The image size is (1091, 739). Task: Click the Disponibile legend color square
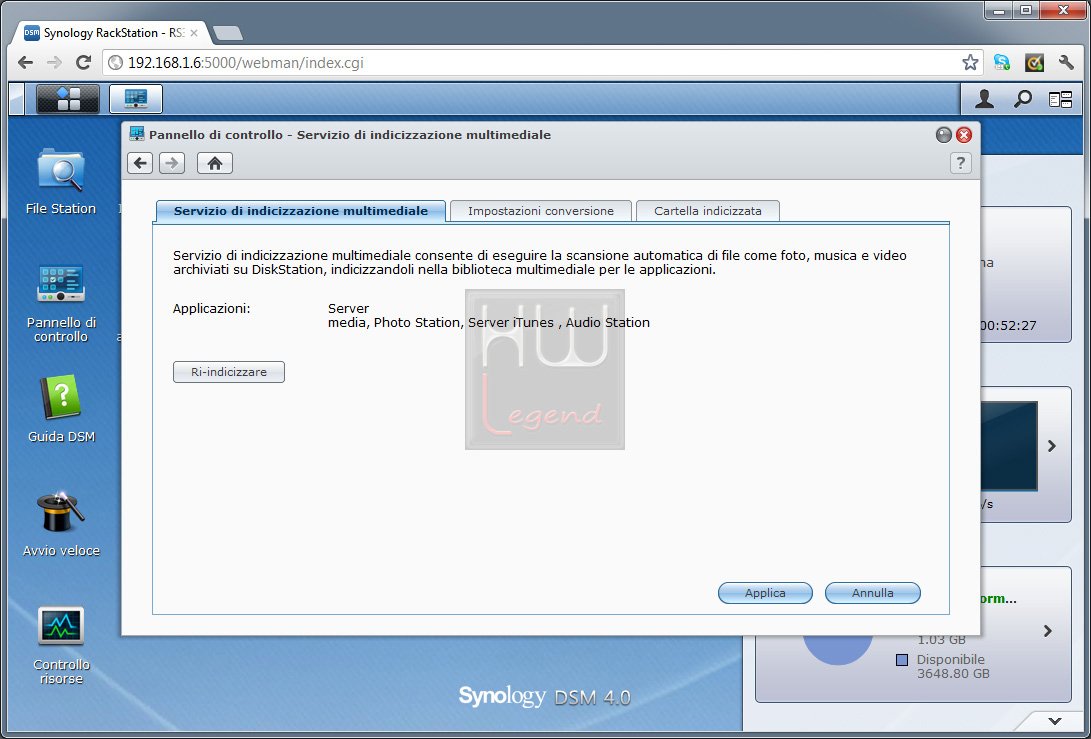tap(902, 660)
